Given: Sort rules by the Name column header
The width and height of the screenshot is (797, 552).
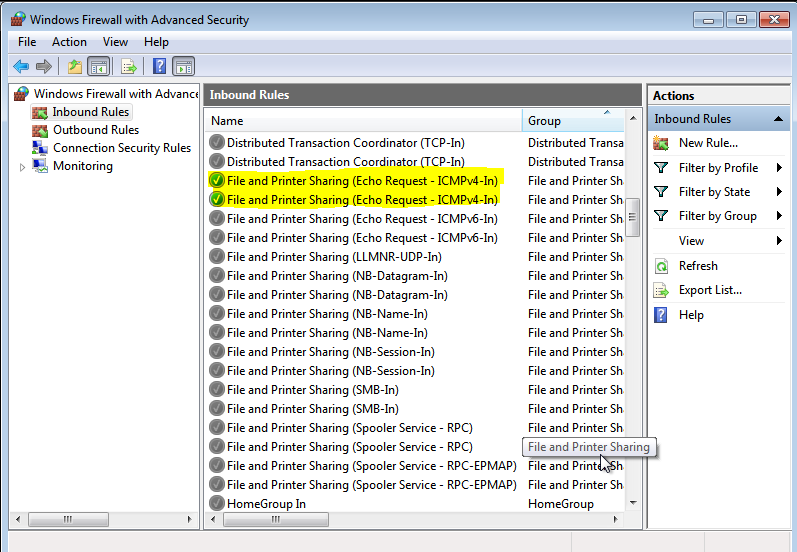Looking at the screenshot, I should [364, 121].
